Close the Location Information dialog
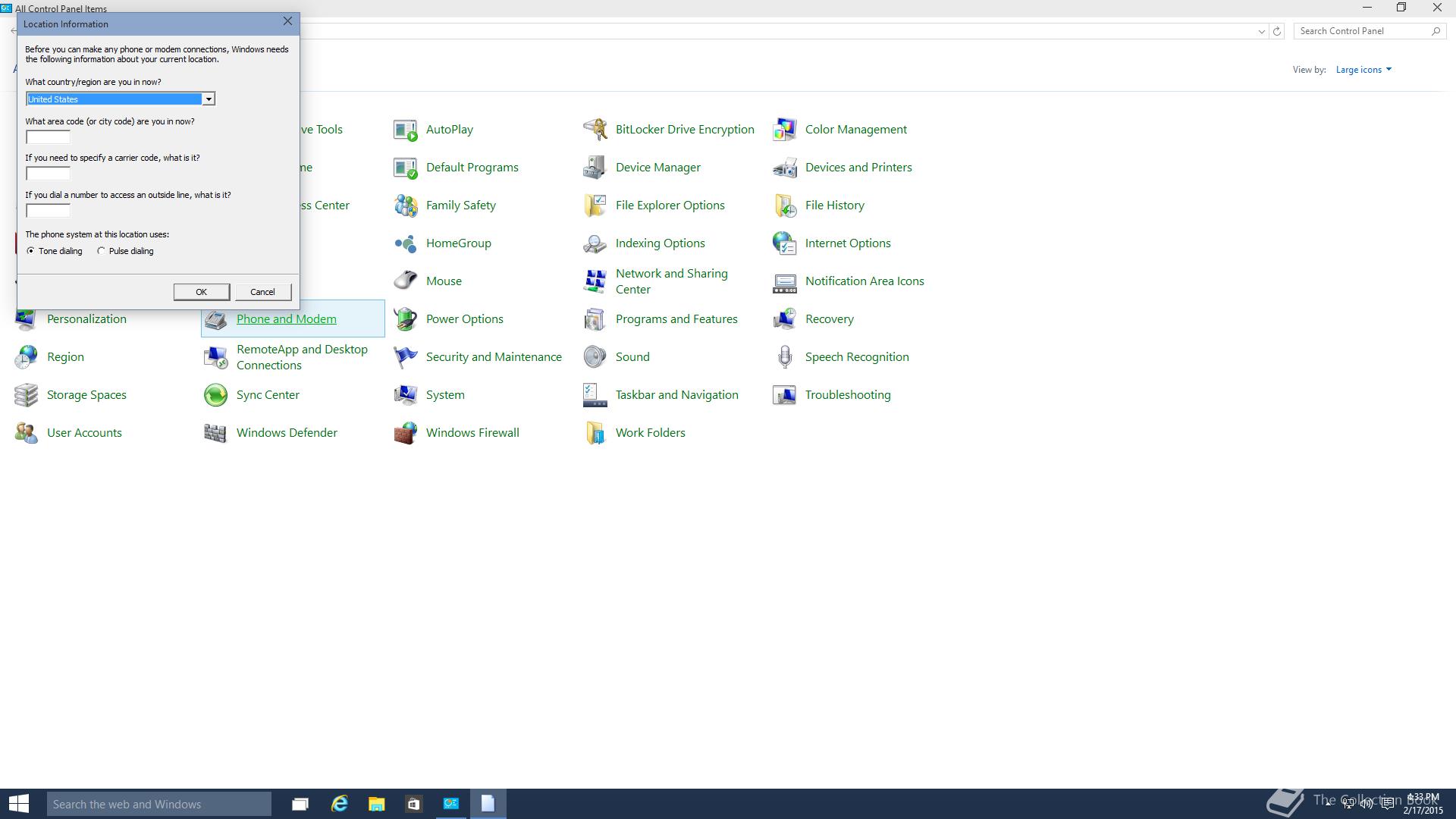This screenshot has width=1456, height=819. [287, 21]
